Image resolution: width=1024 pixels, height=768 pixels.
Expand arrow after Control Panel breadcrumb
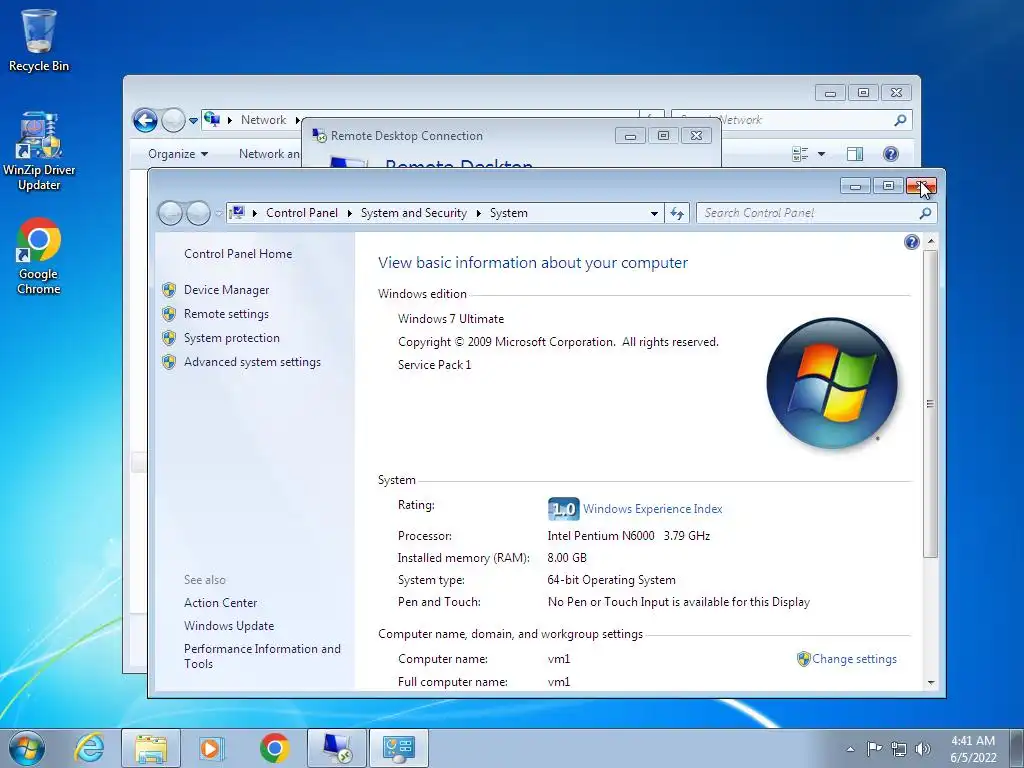349,214
